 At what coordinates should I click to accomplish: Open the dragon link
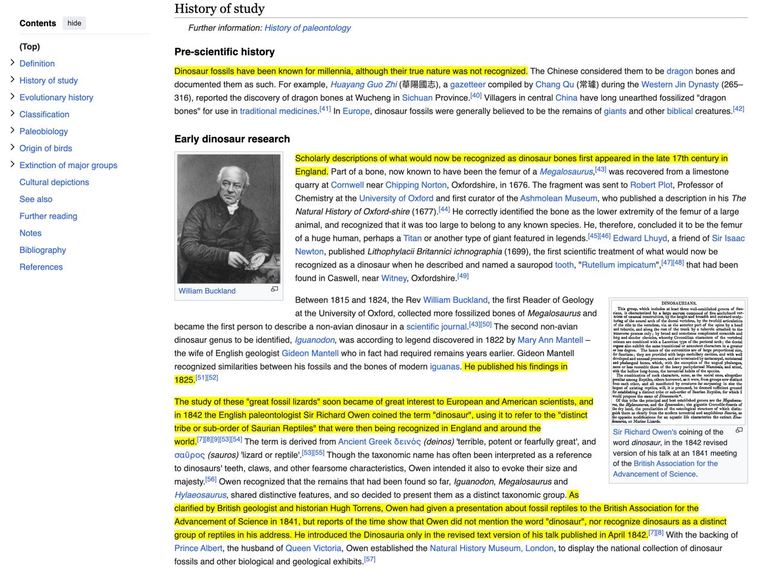point(679,71)
